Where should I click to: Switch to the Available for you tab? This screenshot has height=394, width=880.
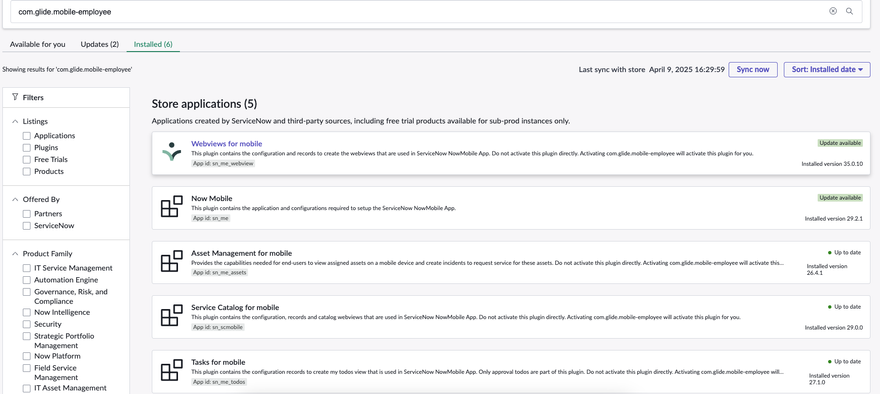pos(38,44)
